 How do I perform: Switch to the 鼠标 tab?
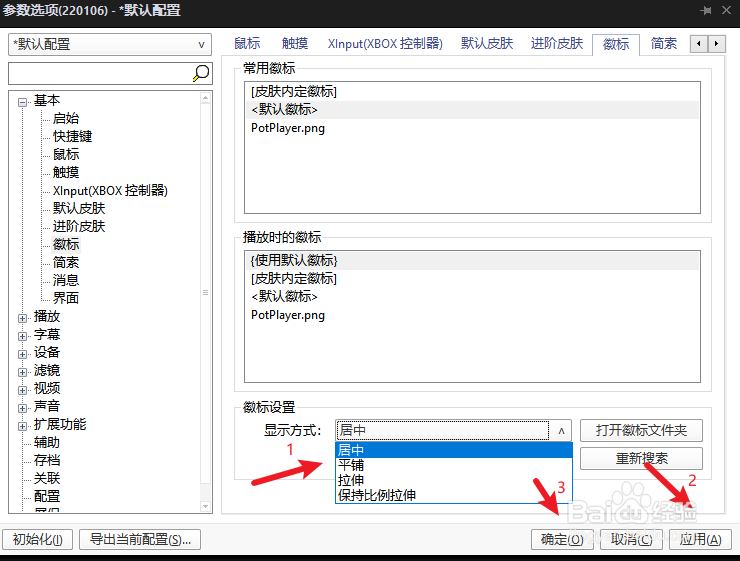point(247,43)
